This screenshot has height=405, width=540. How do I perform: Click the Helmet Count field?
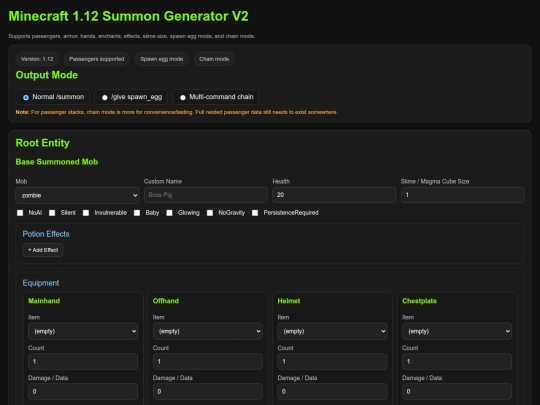332,362
